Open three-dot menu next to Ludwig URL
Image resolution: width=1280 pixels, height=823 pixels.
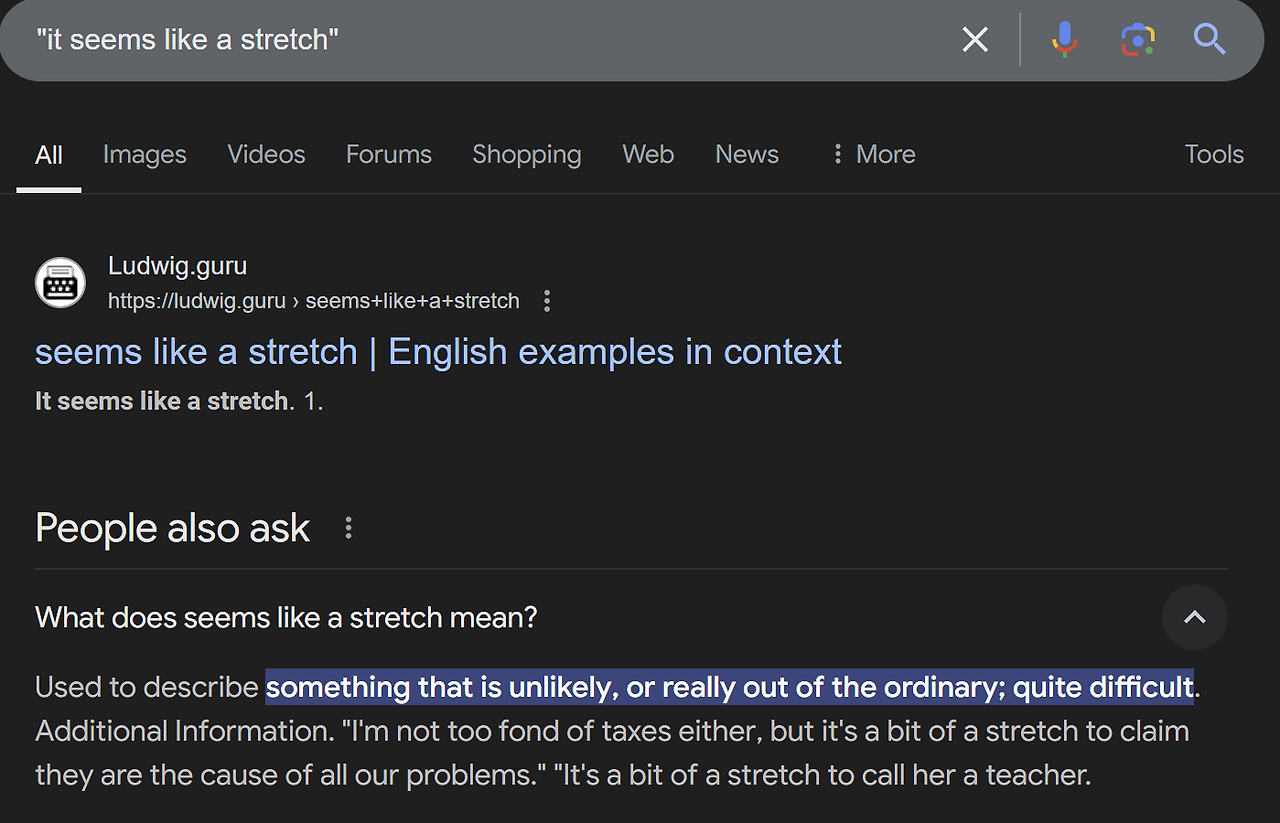coord(546,301)
